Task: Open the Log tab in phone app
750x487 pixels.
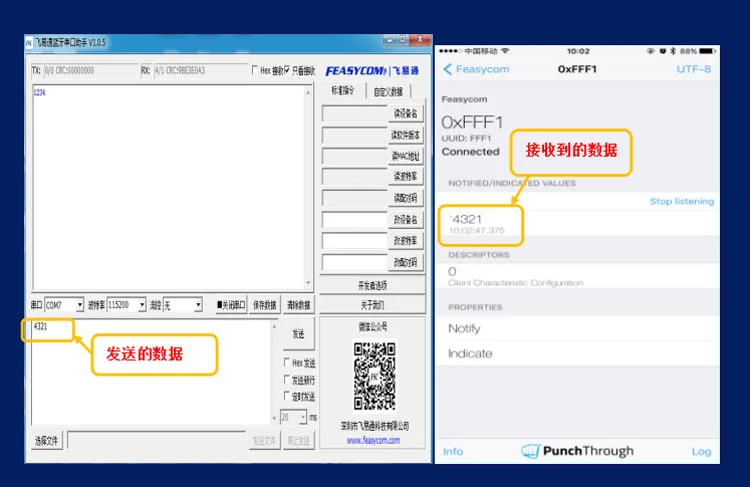Action: tap(701, 451)
